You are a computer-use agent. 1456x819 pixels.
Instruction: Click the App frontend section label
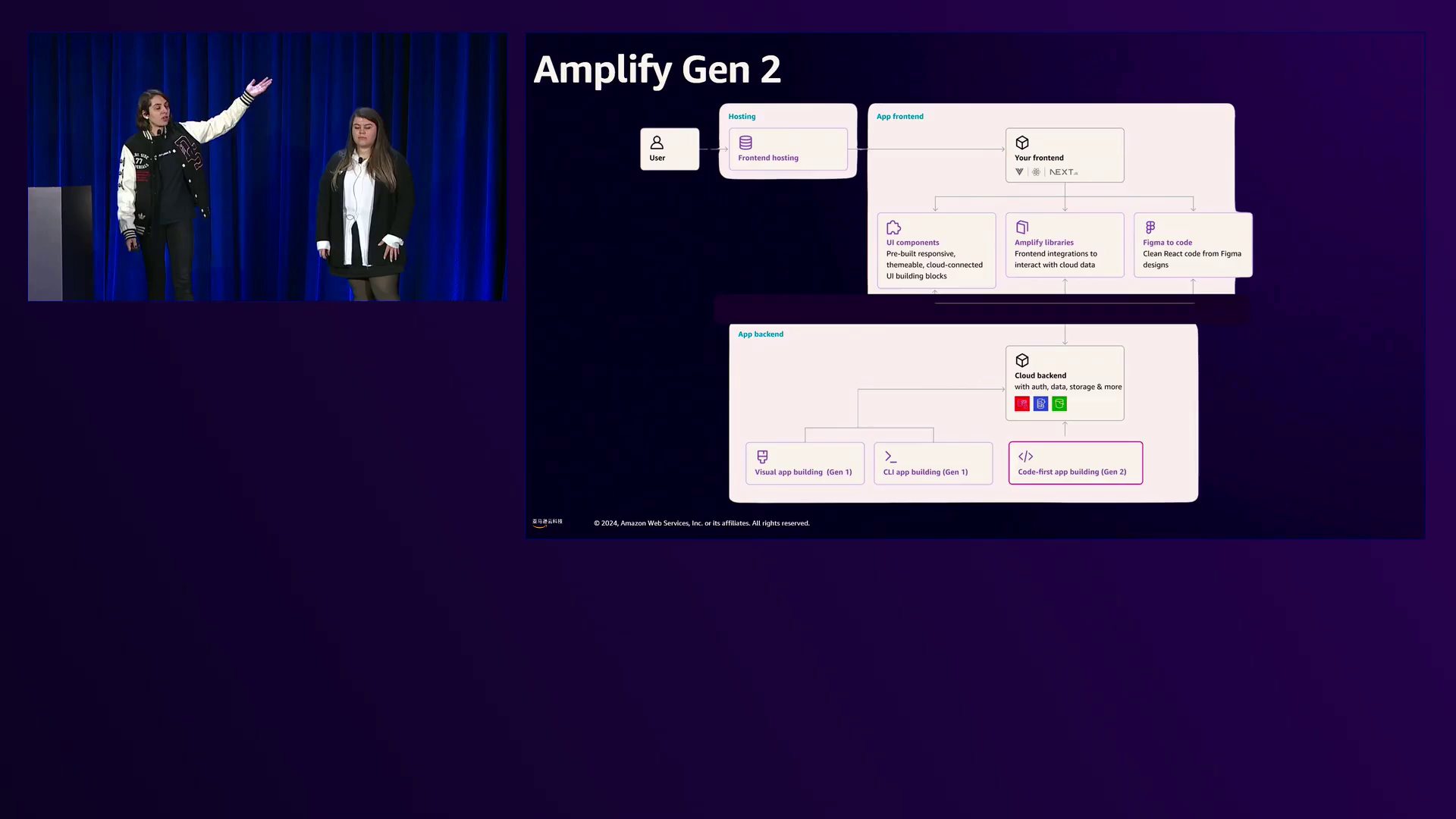tap(900, 117)
